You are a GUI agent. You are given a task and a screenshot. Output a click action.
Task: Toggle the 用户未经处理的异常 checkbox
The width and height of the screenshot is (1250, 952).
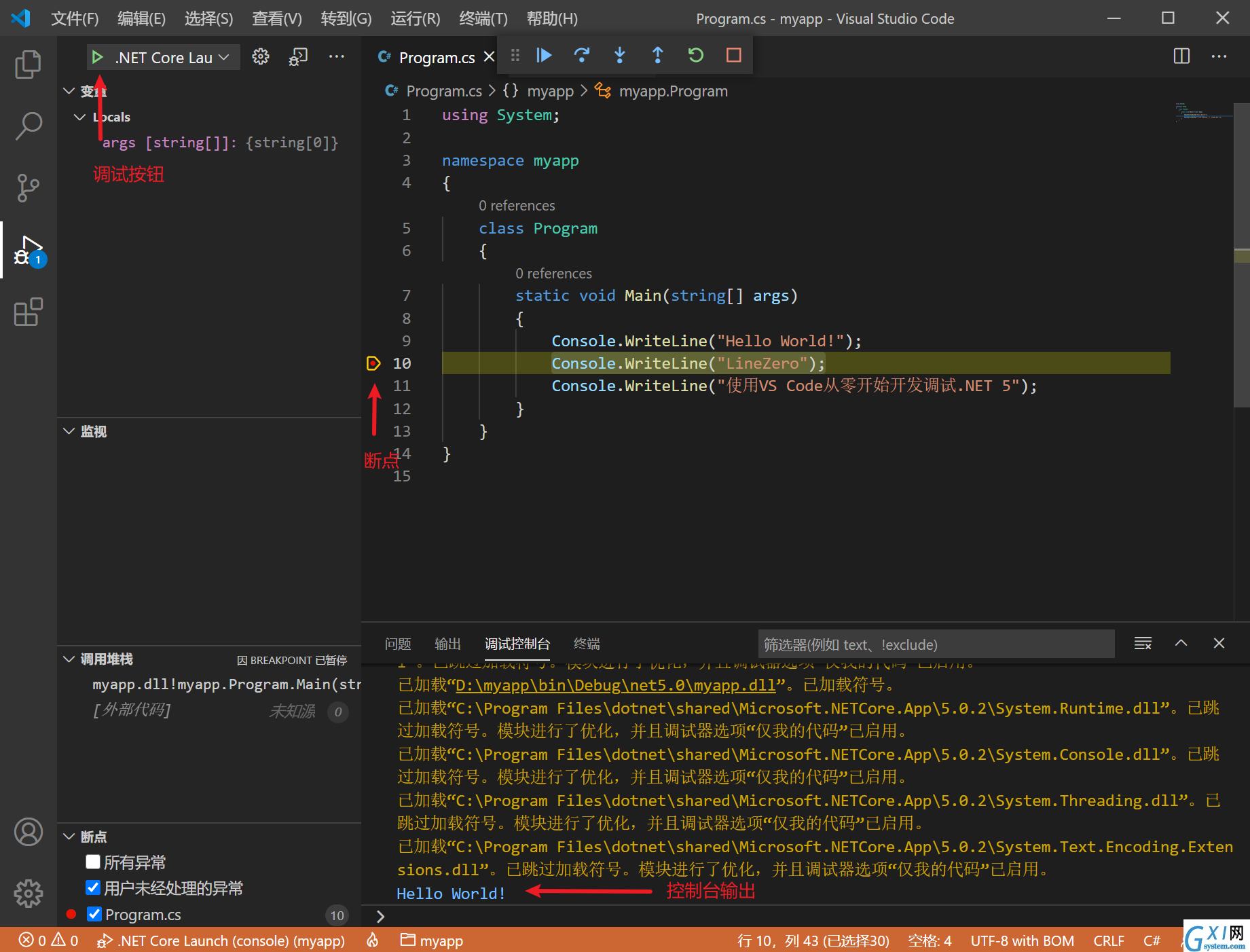point(93,887)
